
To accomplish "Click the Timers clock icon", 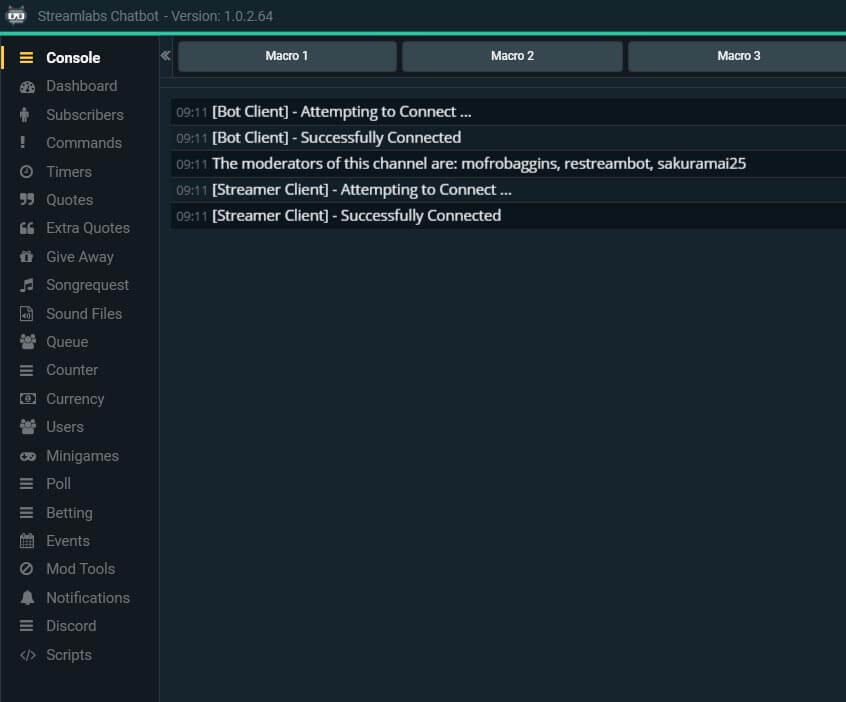I will tap(26, 172).
